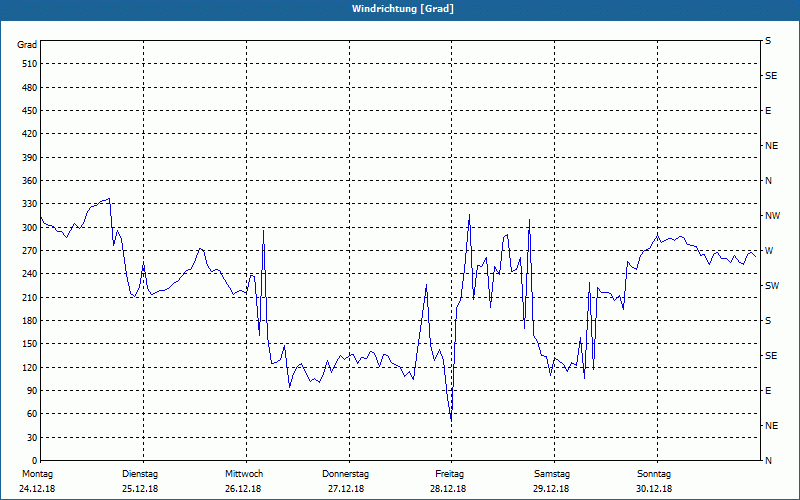Click the Dienstag day label
Screen dimensions: 800x500
[140, 474]
